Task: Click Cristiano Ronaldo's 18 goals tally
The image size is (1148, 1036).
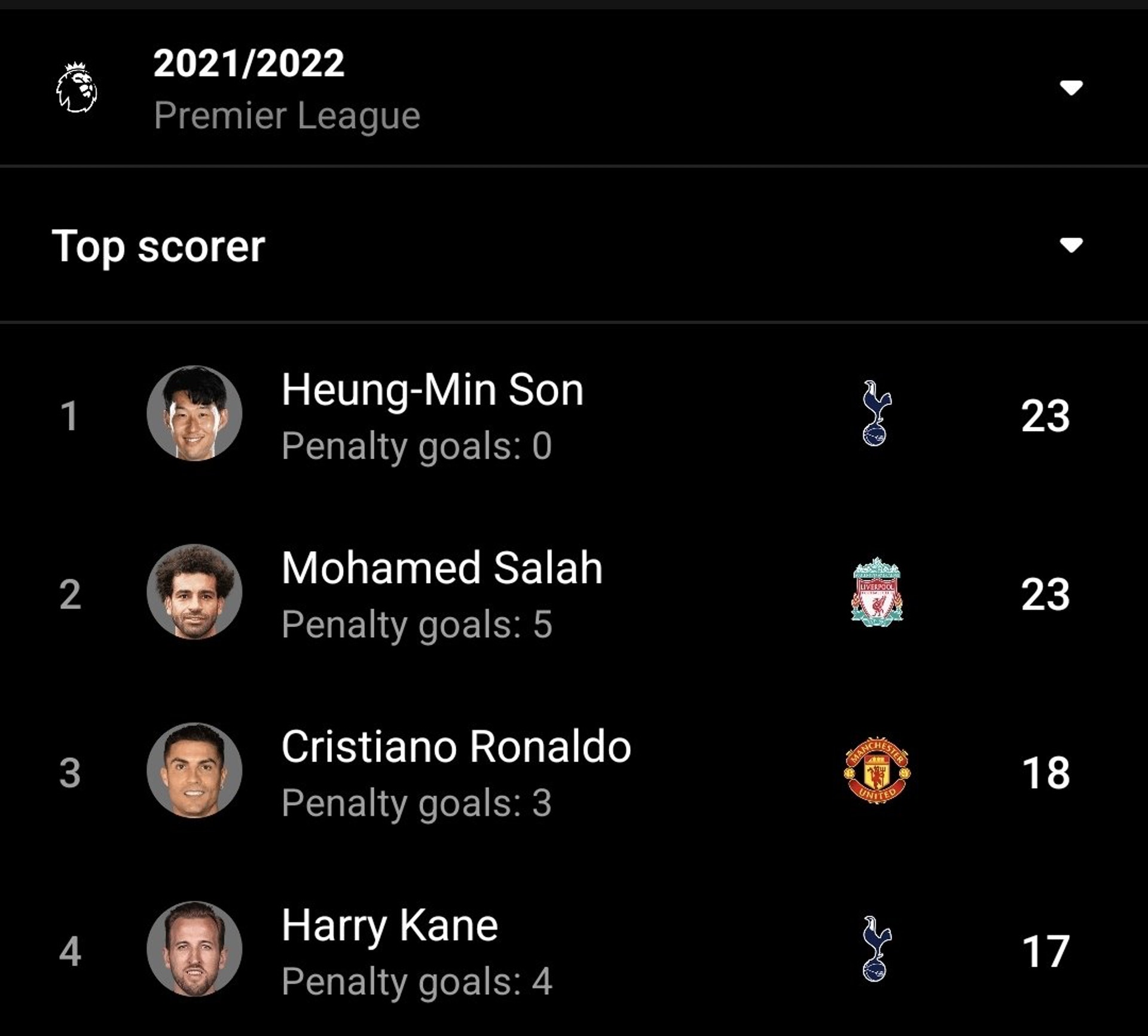Action: (x=1045, y=772)
